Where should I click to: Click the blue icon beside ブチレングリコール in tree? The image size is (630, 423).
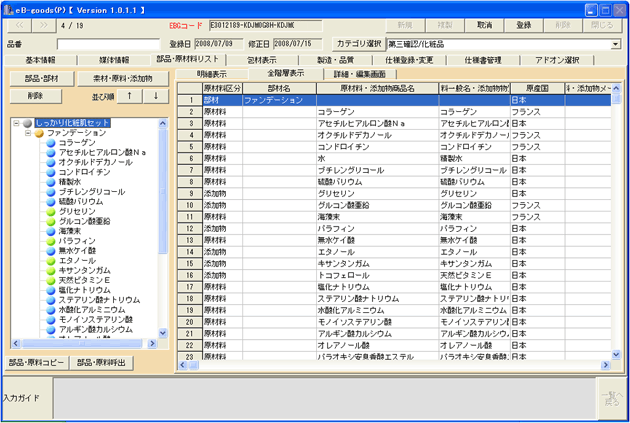coord(51,192)
